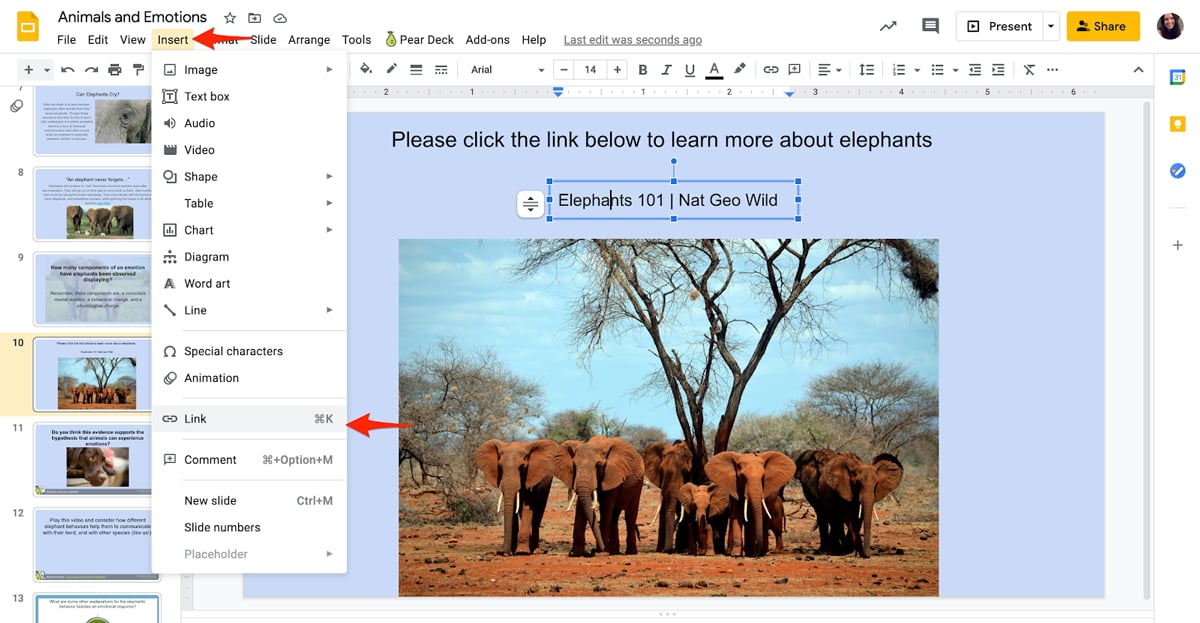
Task: Open the border dash tool
Action: [x=441, y=70]
